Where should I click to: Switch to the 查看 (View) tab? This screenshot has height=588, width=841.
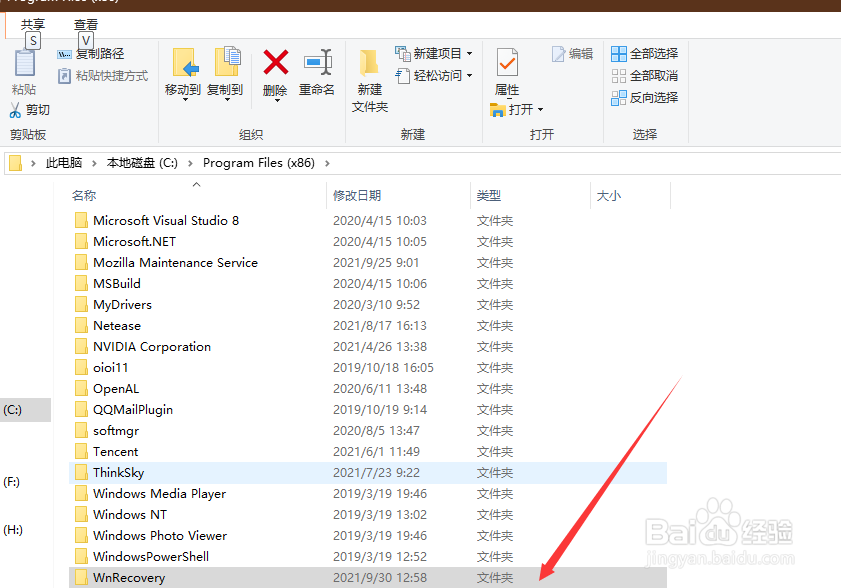click(86, 23)
